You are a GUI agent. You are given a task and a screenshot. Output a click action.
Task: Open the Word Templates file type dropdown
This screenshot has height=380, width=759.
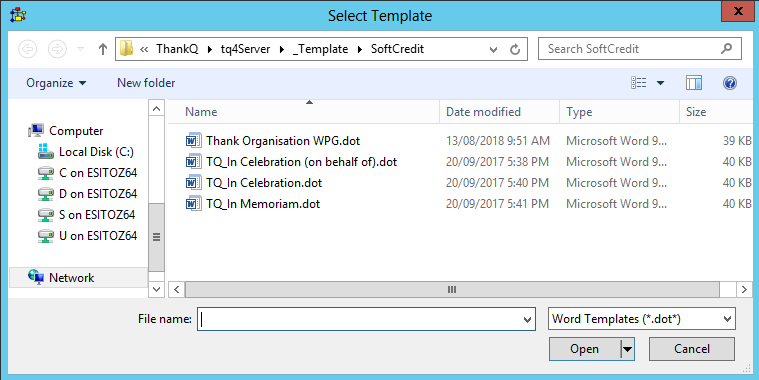pos(641,319)
